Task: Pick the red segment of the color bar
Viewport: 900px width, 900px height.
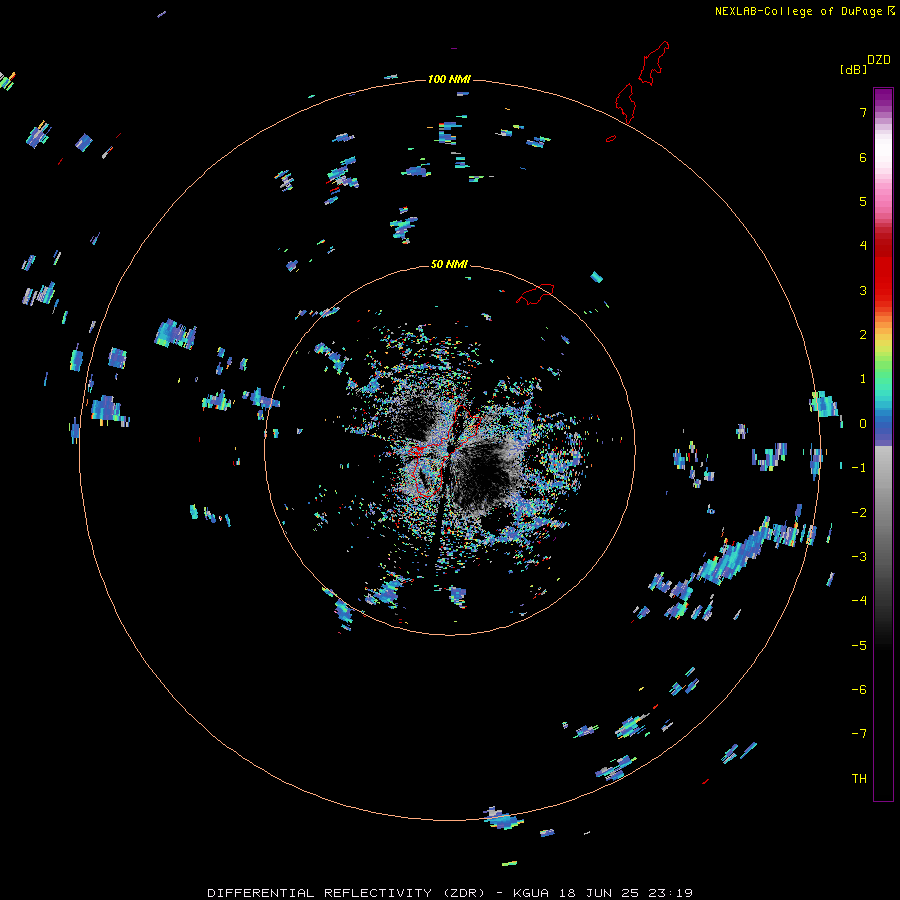Action: tap(883, 270)
